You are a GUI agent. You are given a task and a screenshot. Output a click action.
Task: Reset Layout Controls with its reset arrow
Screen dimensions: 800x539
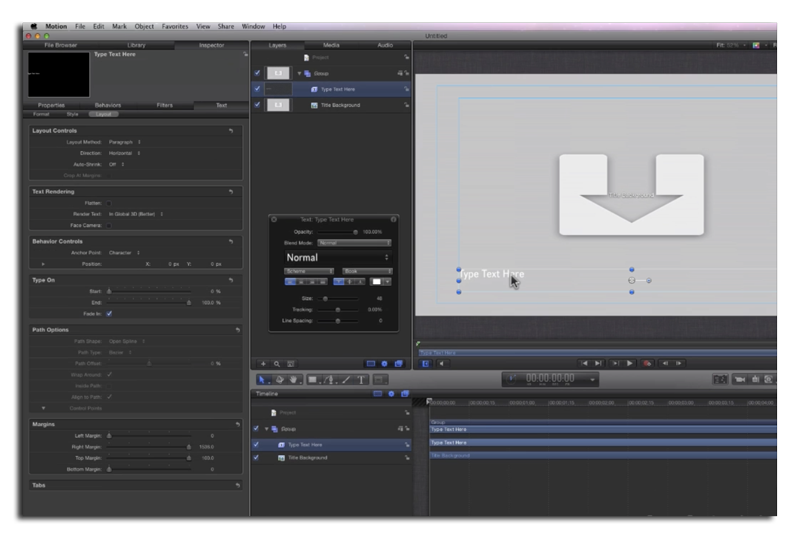231,131
